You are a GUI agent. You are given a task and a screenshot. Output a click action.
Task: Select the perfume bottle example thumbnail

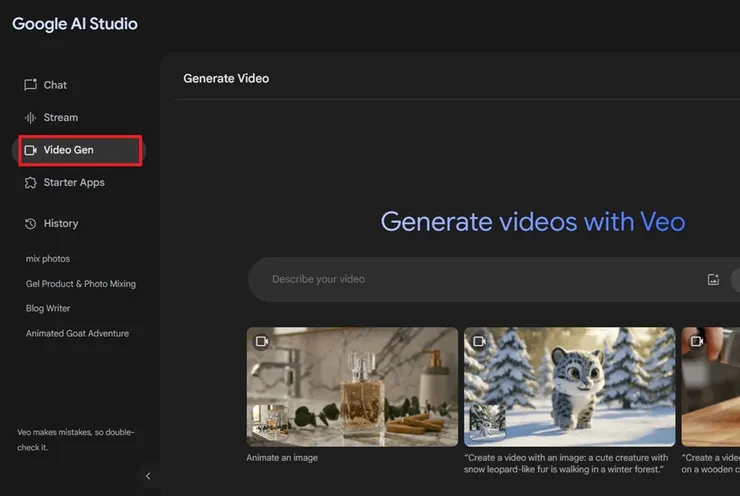(352, 387)
